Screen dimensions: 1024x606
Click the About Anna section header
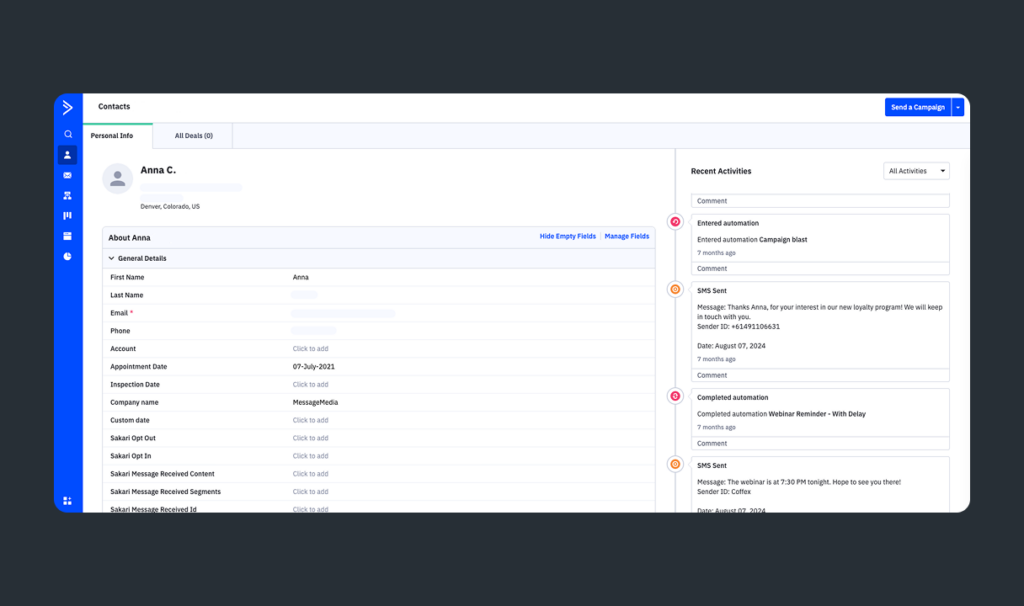click(x=129, y=238)
